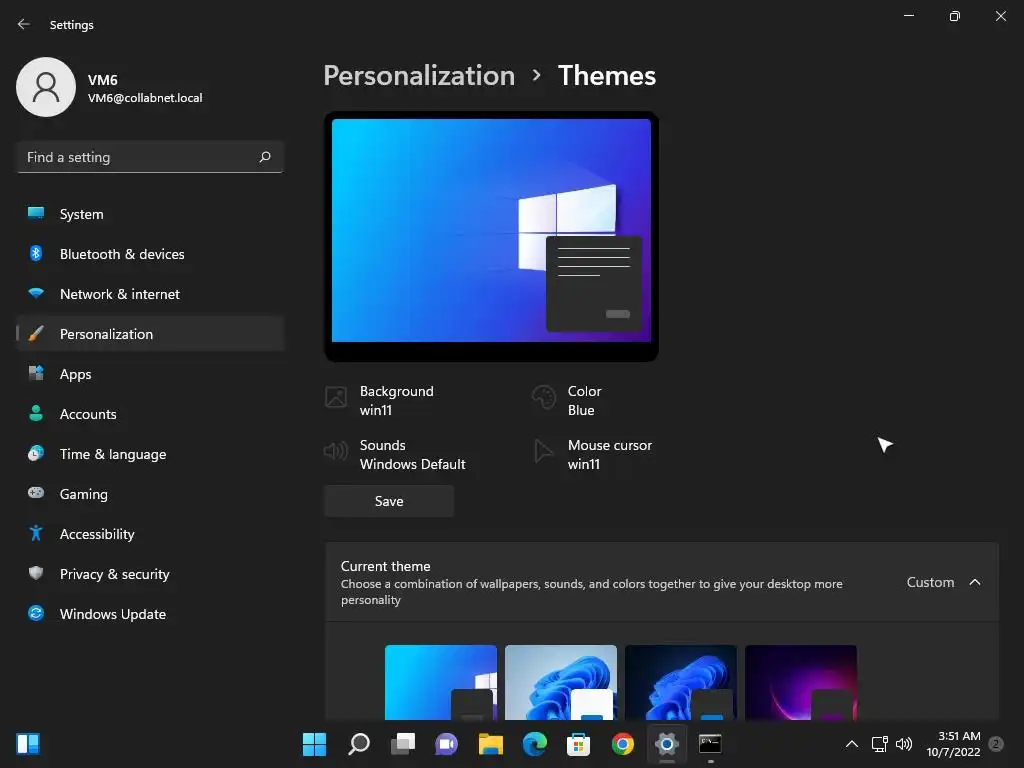Viewport: 1024px width, 768px height.
Task: Click the Find a setting search box
Action: [150, 157]
